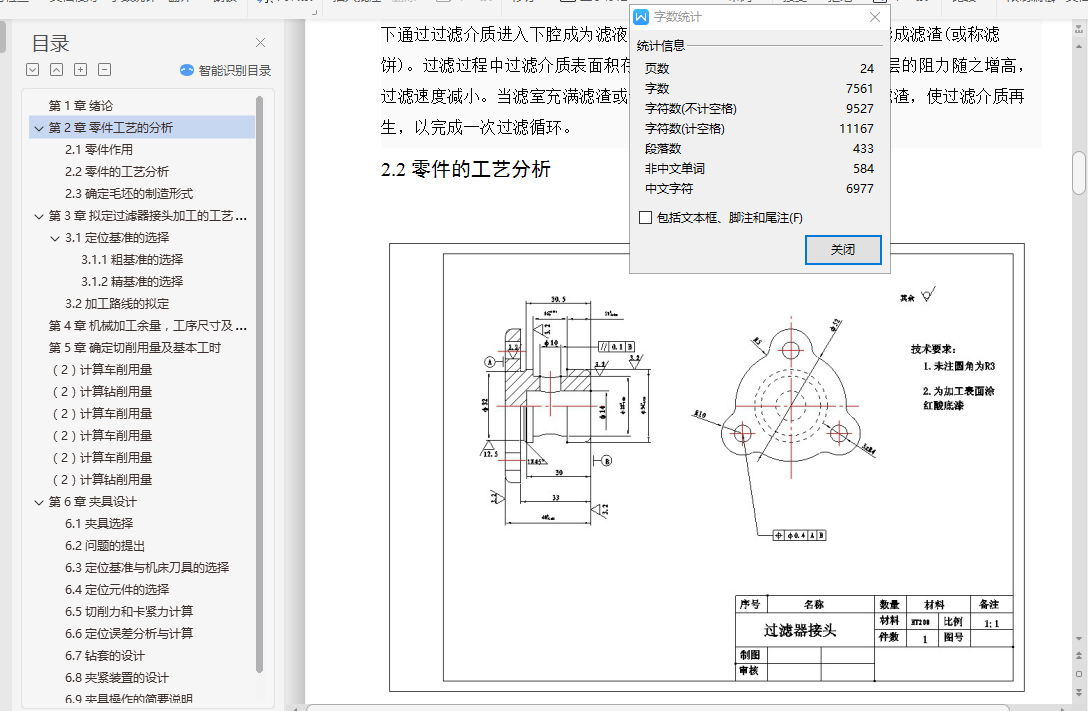
Task: Click the browse object circle icon
Action: click(x=1079, y=674)
